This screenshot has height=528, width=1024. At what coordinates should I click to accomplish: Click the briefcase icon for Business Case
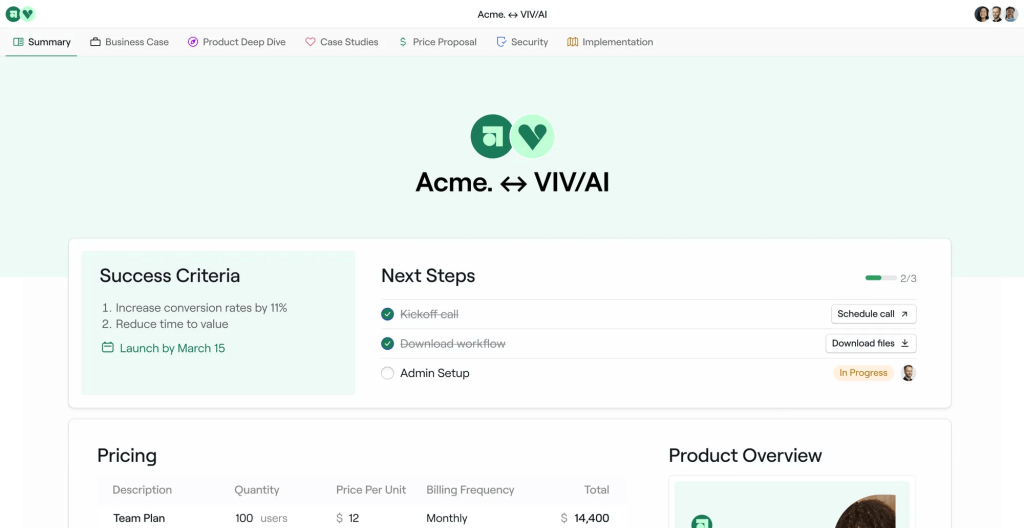coord(95,42)
